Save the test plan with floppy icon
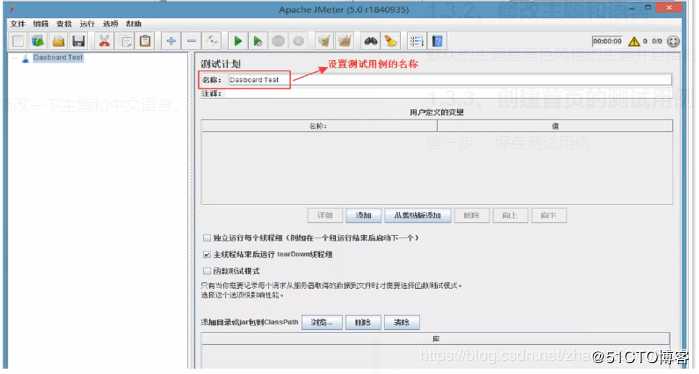699x374 pixels. tap(78, 41)
